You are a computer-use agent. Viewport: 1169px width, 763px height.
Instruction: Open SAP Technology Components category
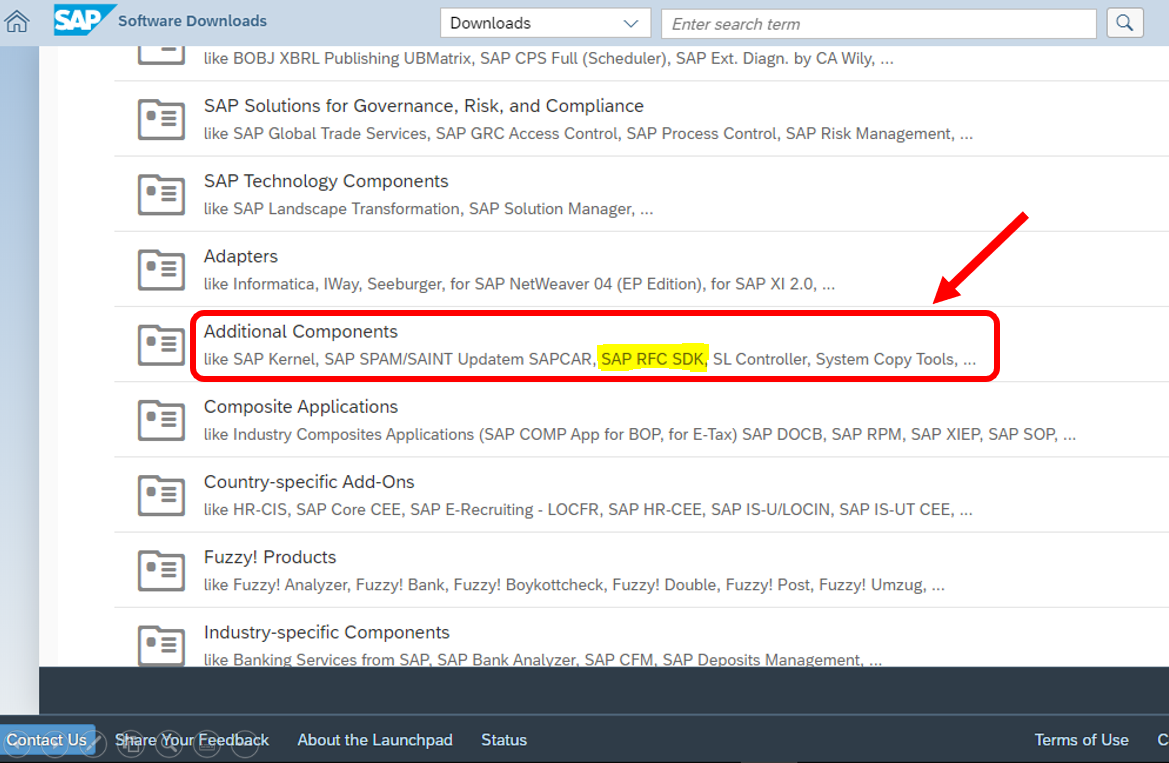pos(326,181)
